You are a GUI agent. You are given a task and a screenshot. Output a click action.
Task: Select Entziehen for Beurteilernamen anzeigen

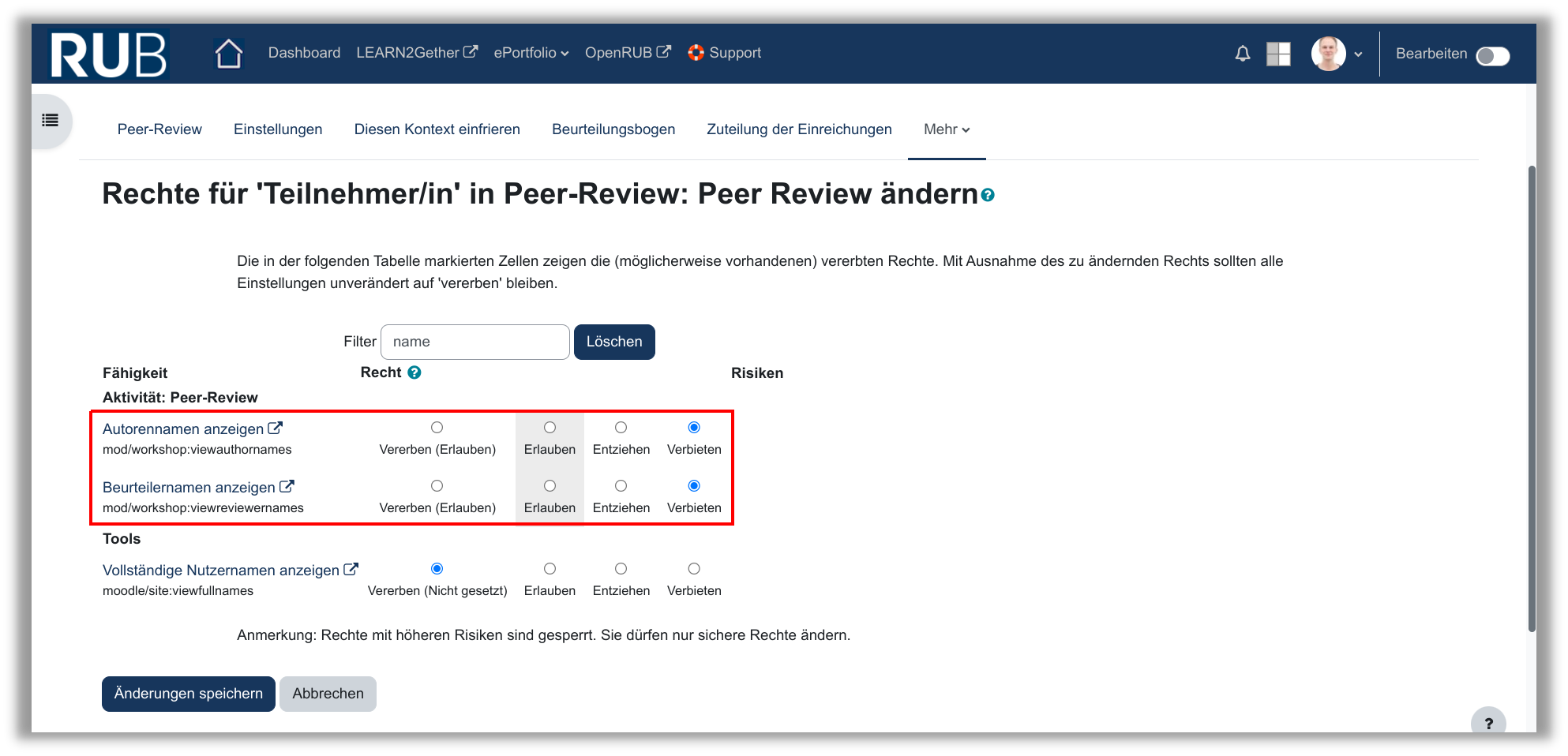click(x=621, y=486)
